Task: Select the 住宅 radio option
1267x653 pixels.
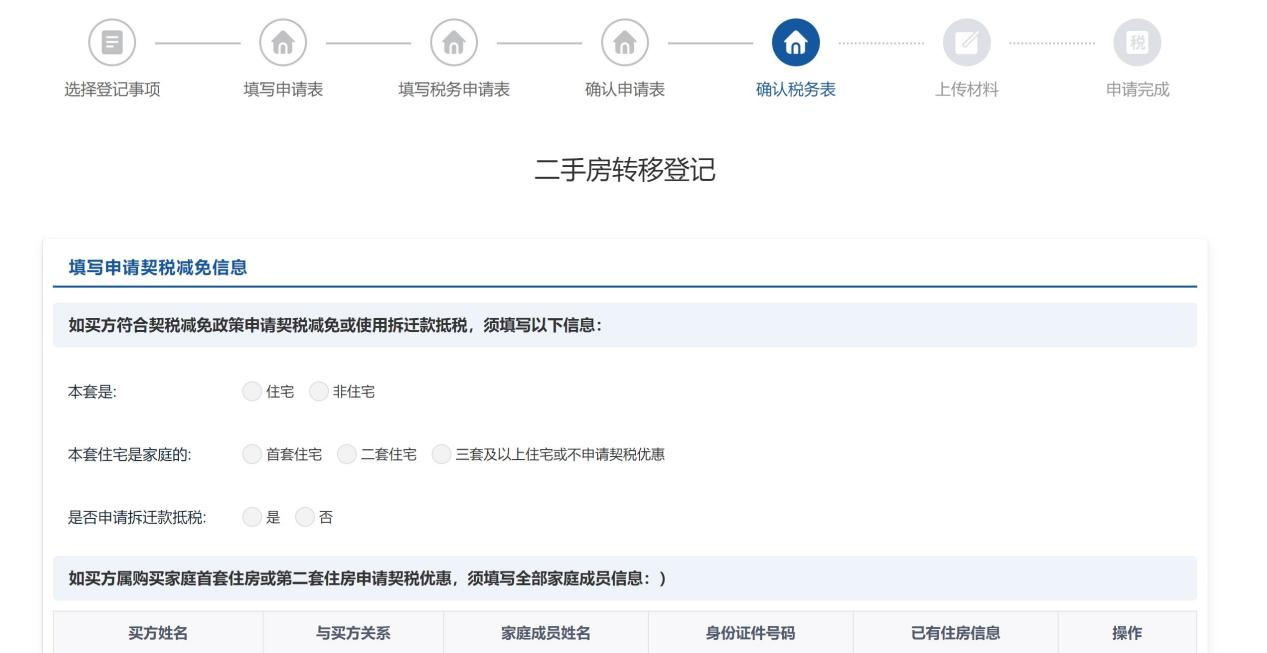Action: coord(251,392)
